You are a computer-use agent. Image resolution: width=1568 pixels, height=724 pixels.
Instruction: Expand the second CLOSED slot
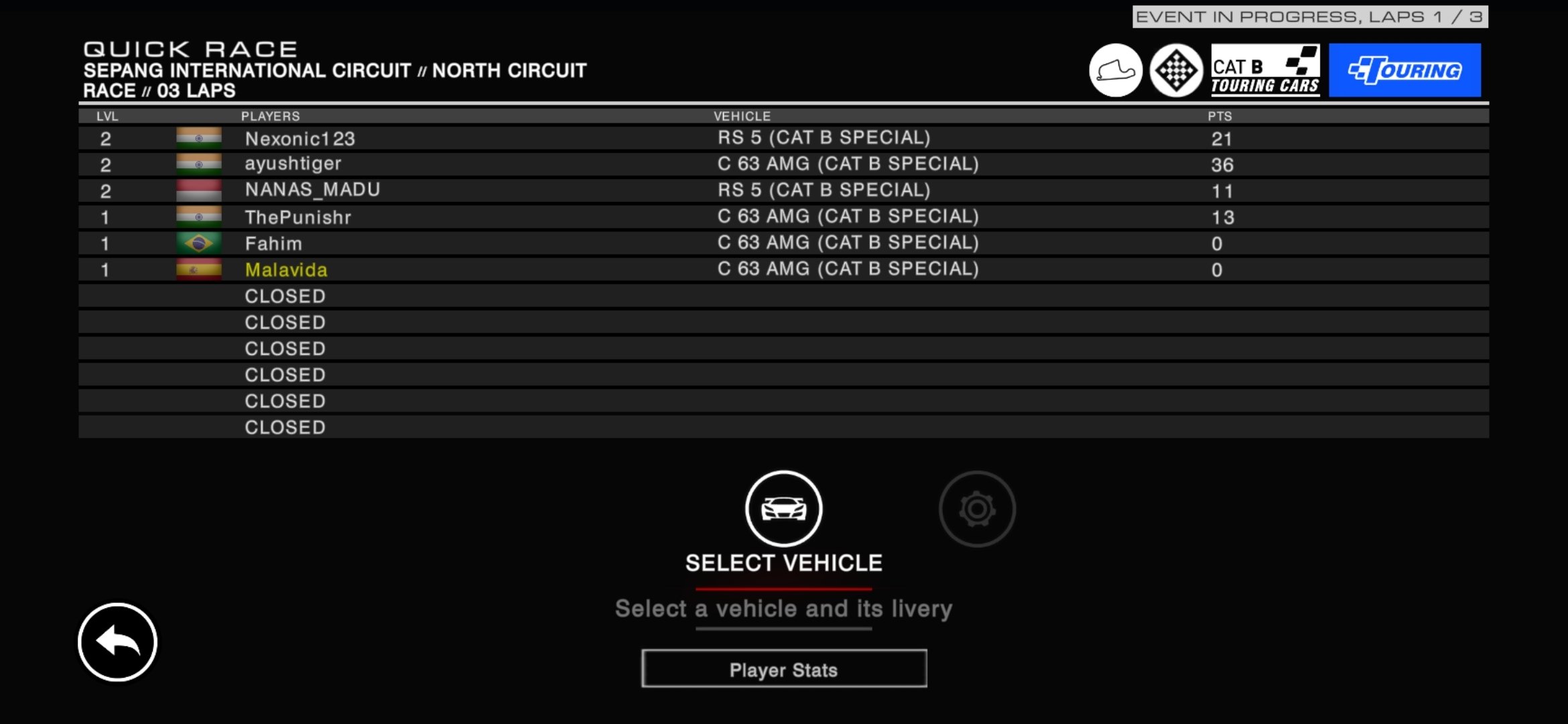coord(284,321)
